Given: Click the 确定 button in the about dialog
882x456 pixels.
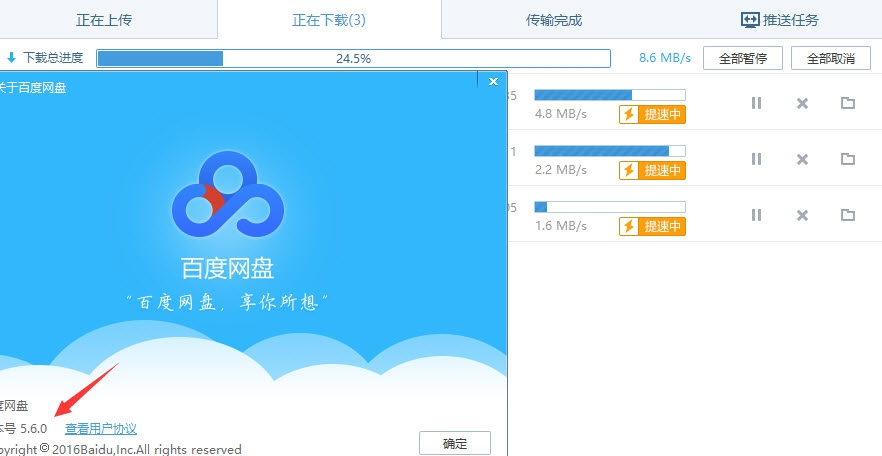Looking at the screenshot, I should click(x=454, y=443).
